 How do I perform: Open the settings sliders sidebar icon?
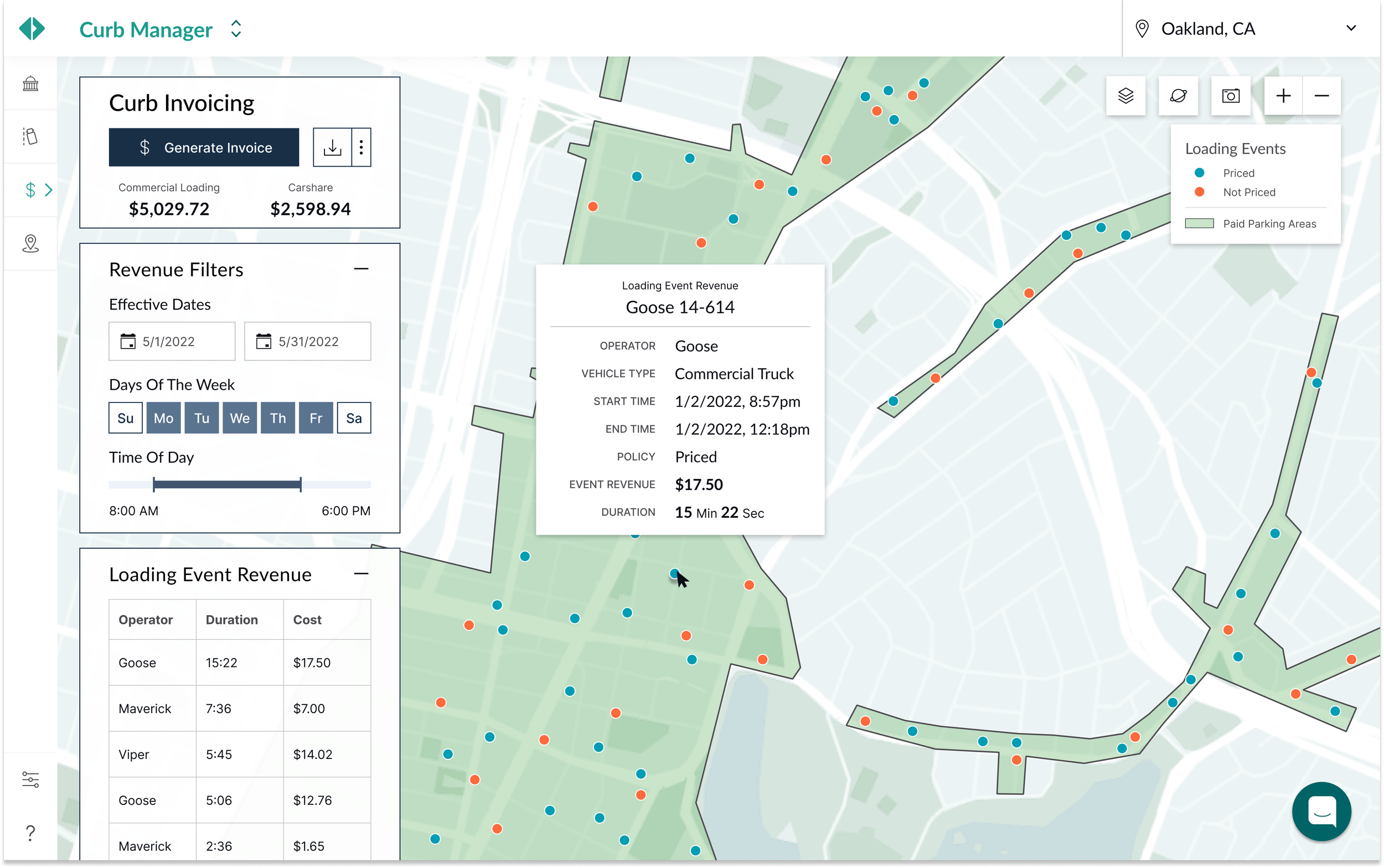tap(30, 779)
